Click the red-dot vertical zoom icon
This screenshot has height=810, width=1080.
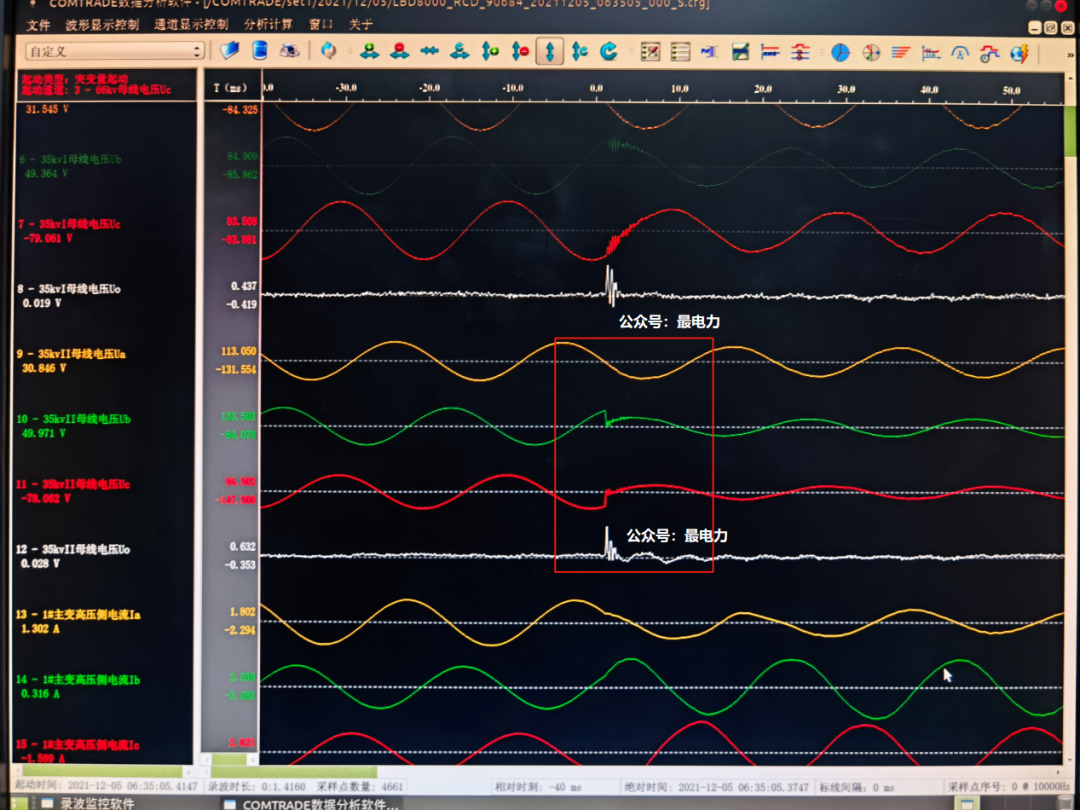(x=520, y=51)
